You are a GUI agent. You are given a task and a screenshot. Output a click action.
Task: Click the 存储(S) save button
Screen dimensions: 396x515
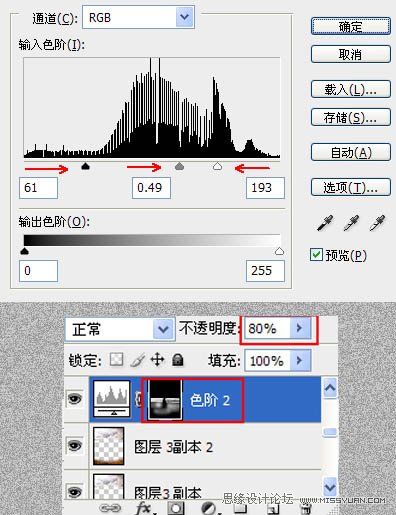click(351, 117)
